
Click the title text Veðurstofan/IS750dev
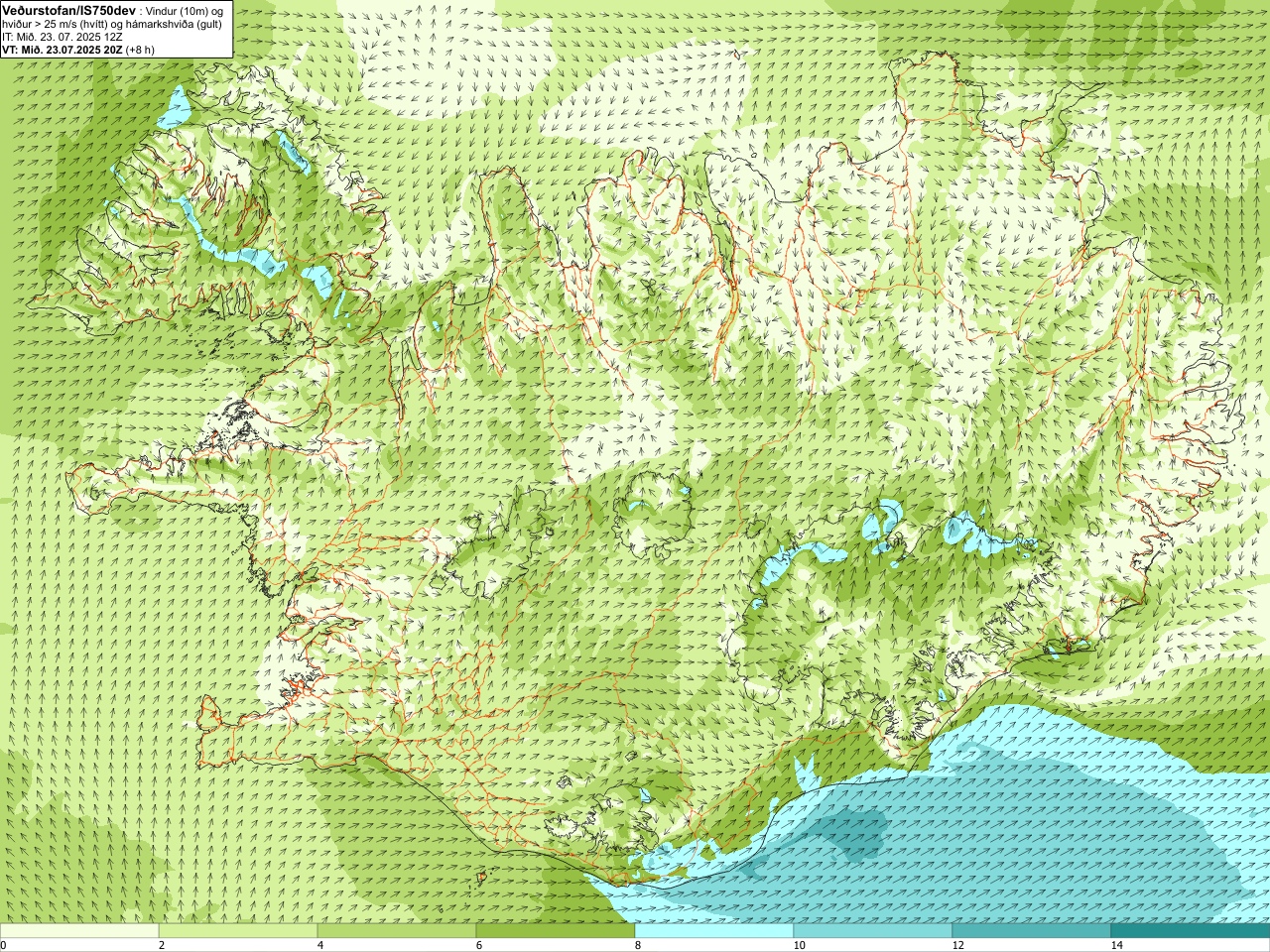pos(68,9)
